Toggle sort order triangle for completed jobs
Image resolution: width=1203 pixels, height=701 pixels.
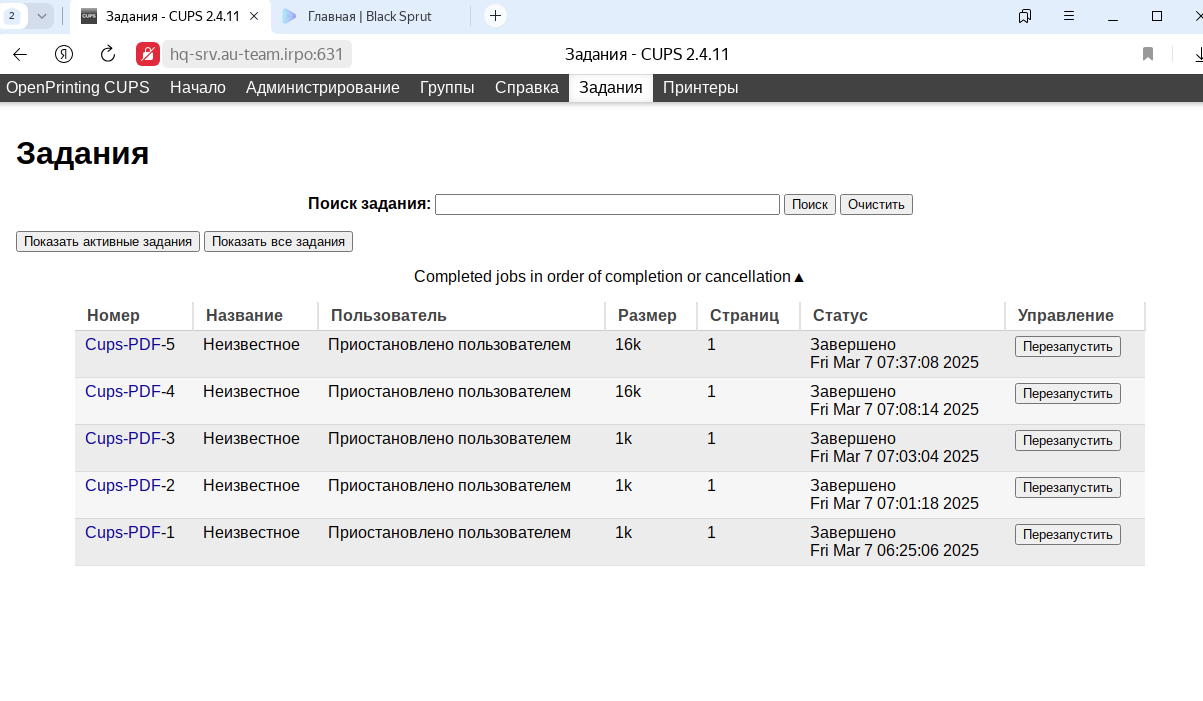coord(799,277)
